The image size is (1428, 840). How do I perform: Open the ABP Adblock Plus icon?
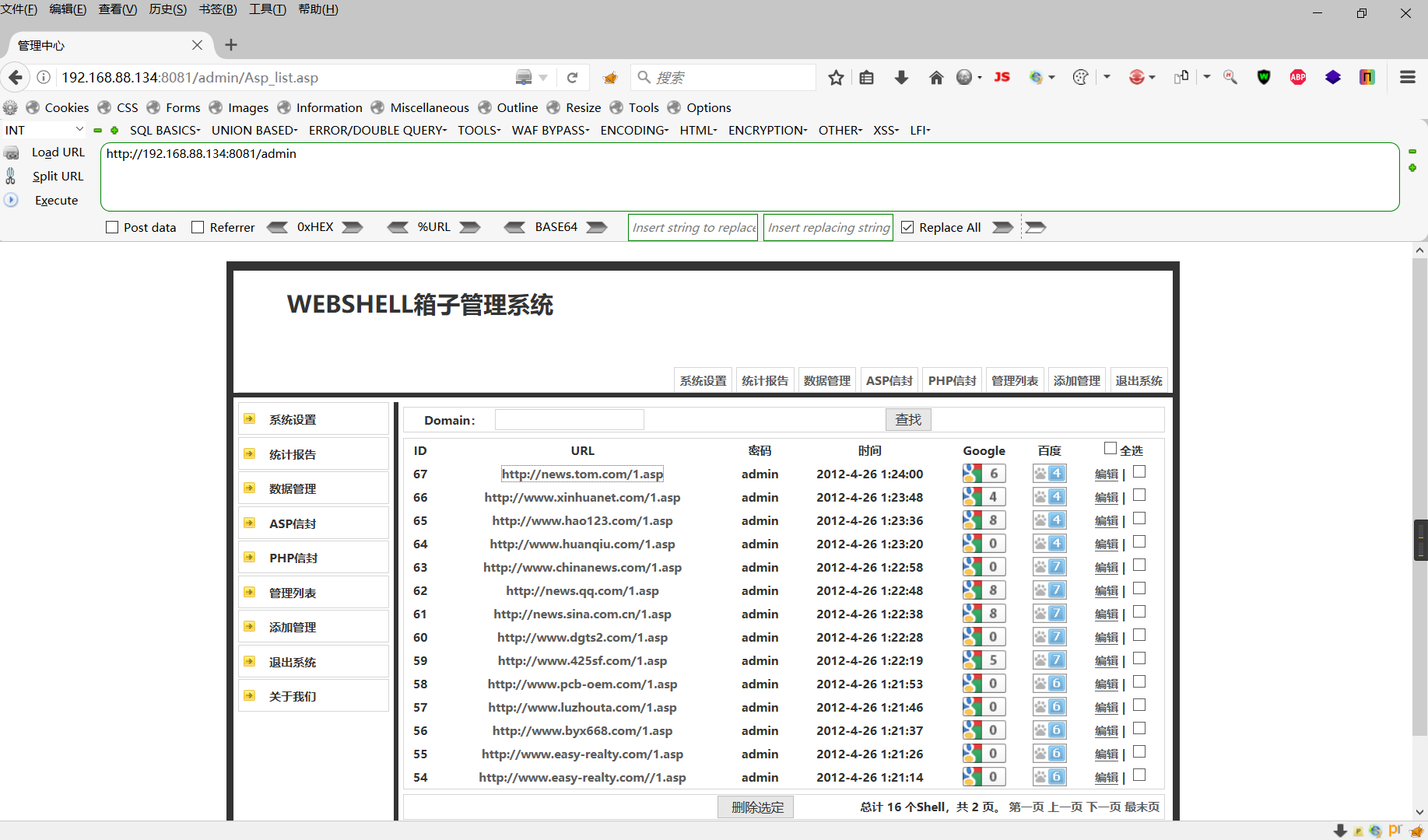(1298, 77)
